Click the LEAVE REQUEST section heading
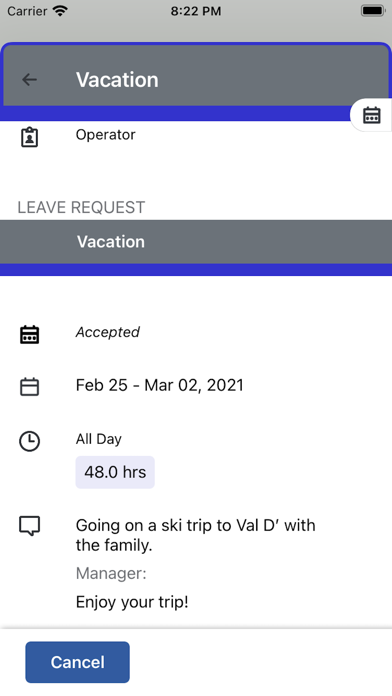 (81, 207)
